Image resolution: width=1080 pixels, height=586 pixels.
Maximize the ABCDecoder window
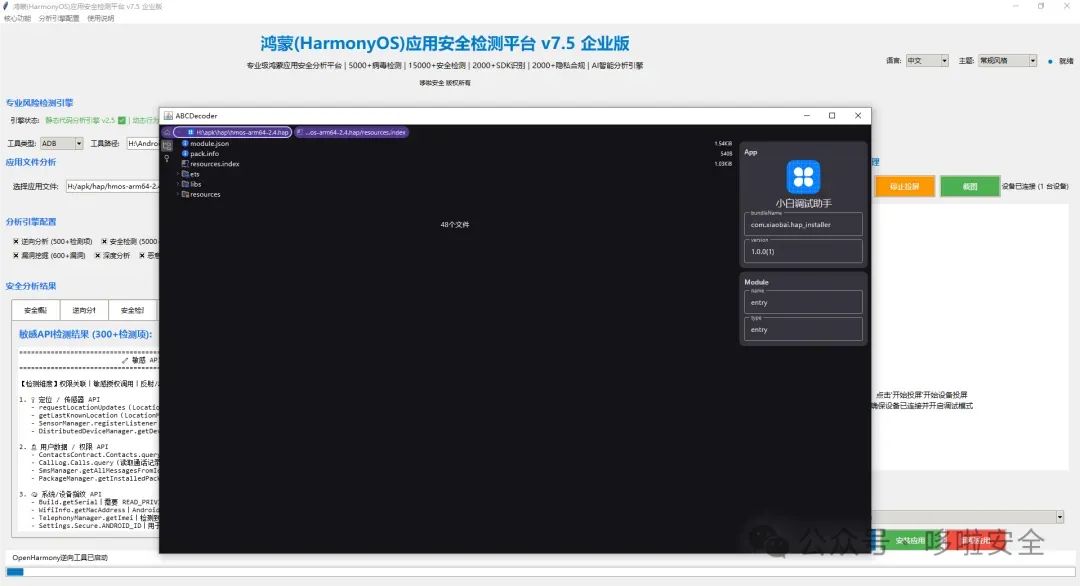tap(832, 116)
